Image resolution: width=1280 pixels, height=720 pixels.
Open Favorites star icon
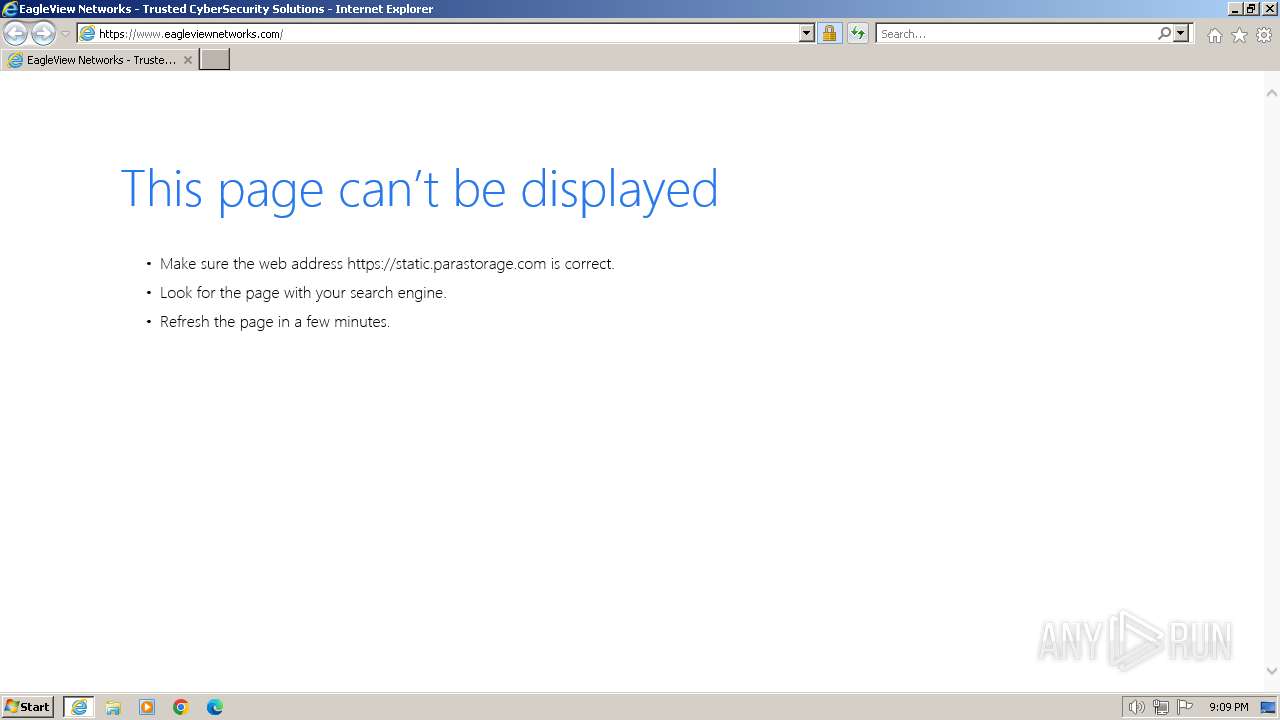click(x=1239, y=35)
